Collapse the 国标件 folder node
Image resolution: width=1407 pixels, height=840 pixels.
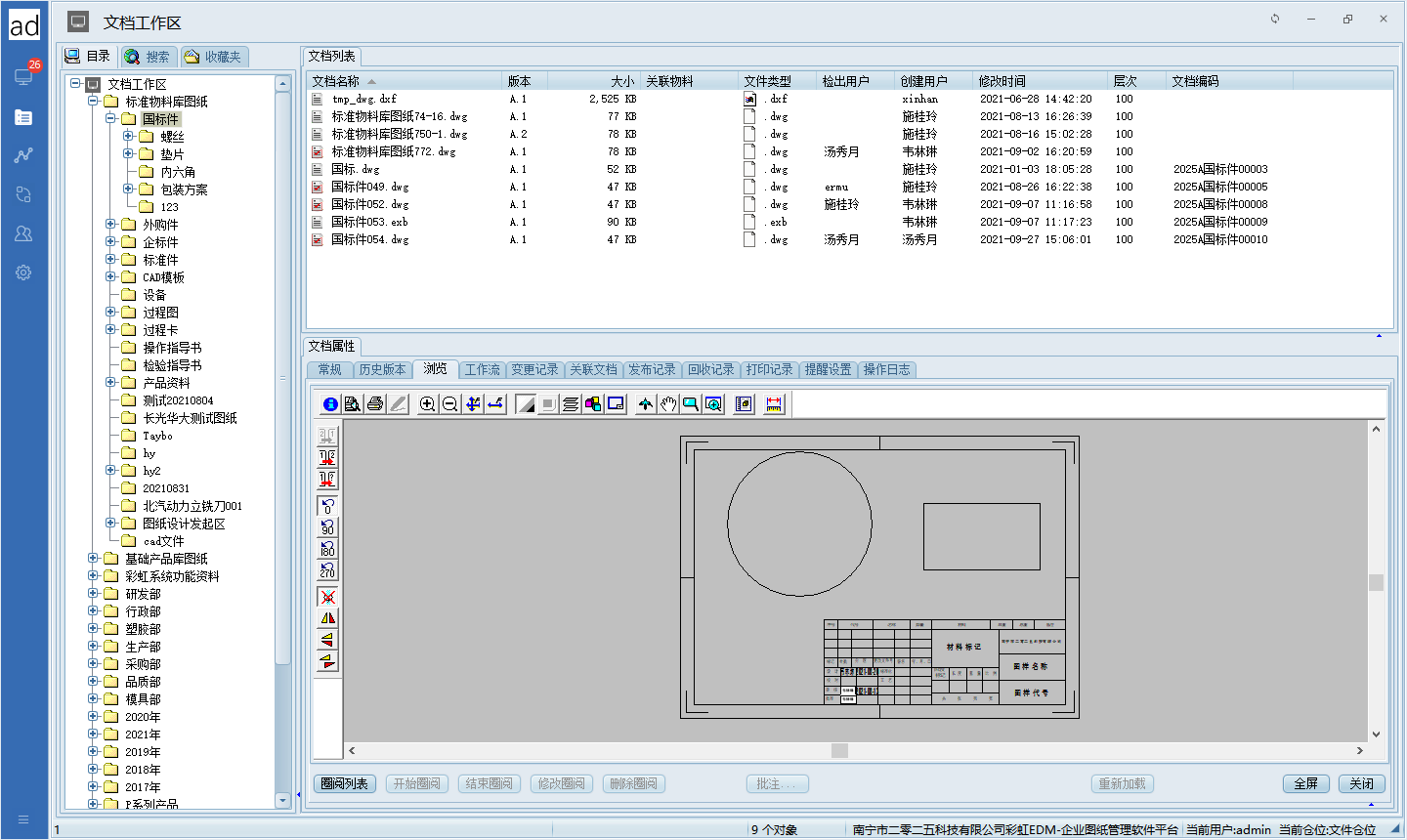click(x=110, y=119)
